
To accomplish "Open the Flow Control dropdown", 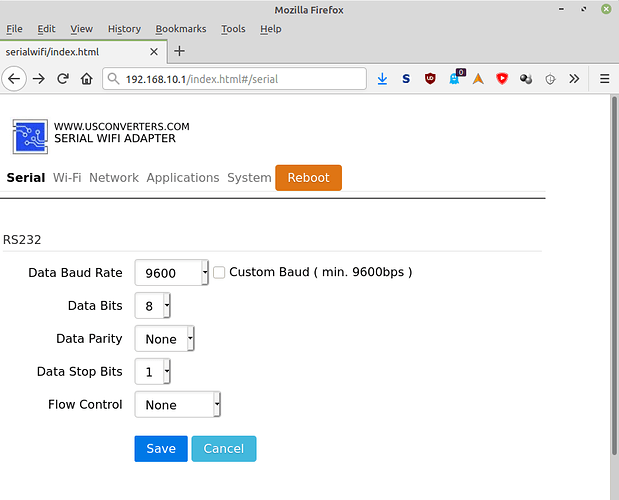I will point(177,404).
